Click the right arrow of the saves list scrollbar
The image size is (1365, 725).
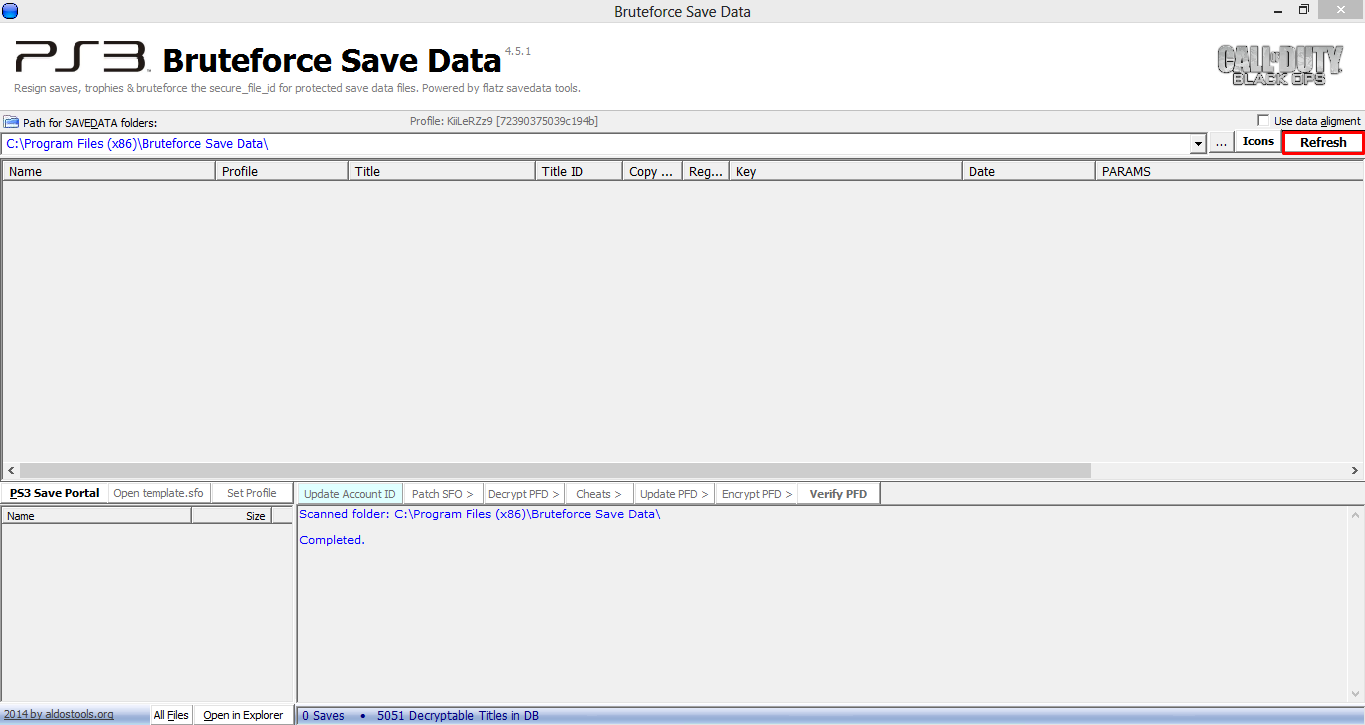[1354, 470]
